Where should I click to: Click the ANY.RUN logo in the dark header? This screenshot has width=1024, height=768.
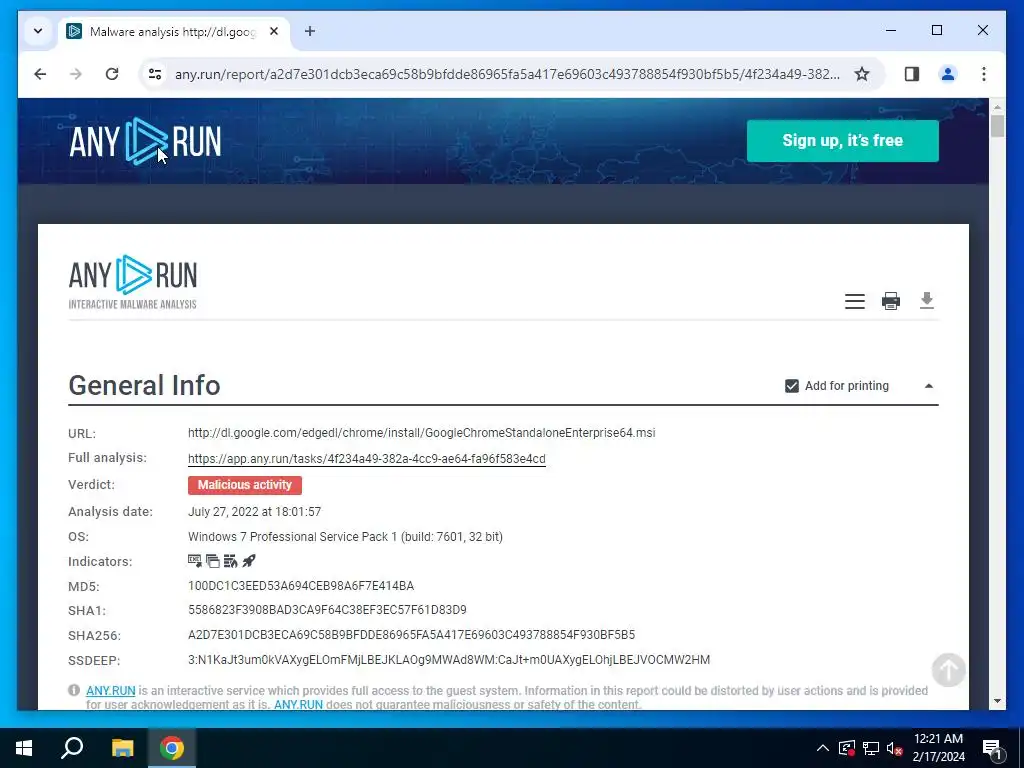pyautogui.click(x=145, y=141)
